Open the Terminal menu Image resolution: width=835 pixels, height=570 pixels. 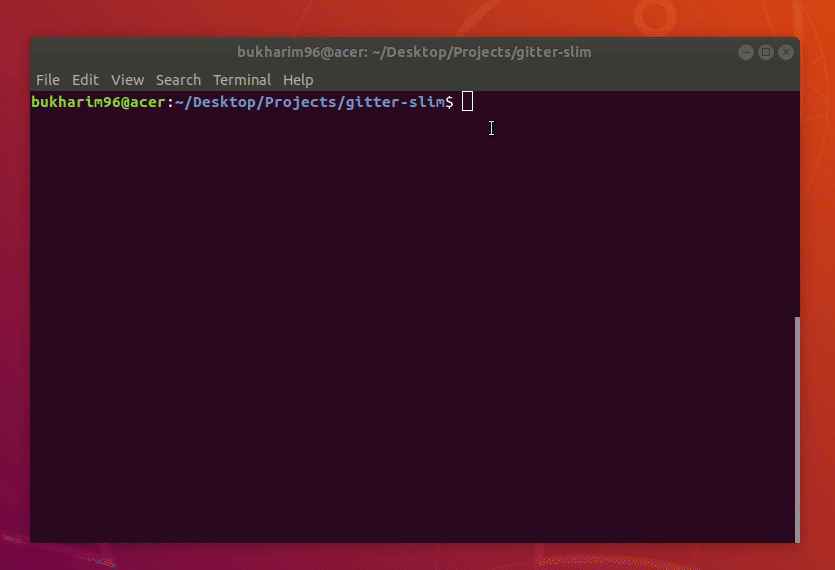click(242, 80)
